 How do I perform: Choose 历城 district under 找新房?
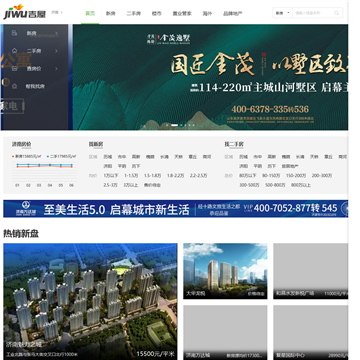108,157
